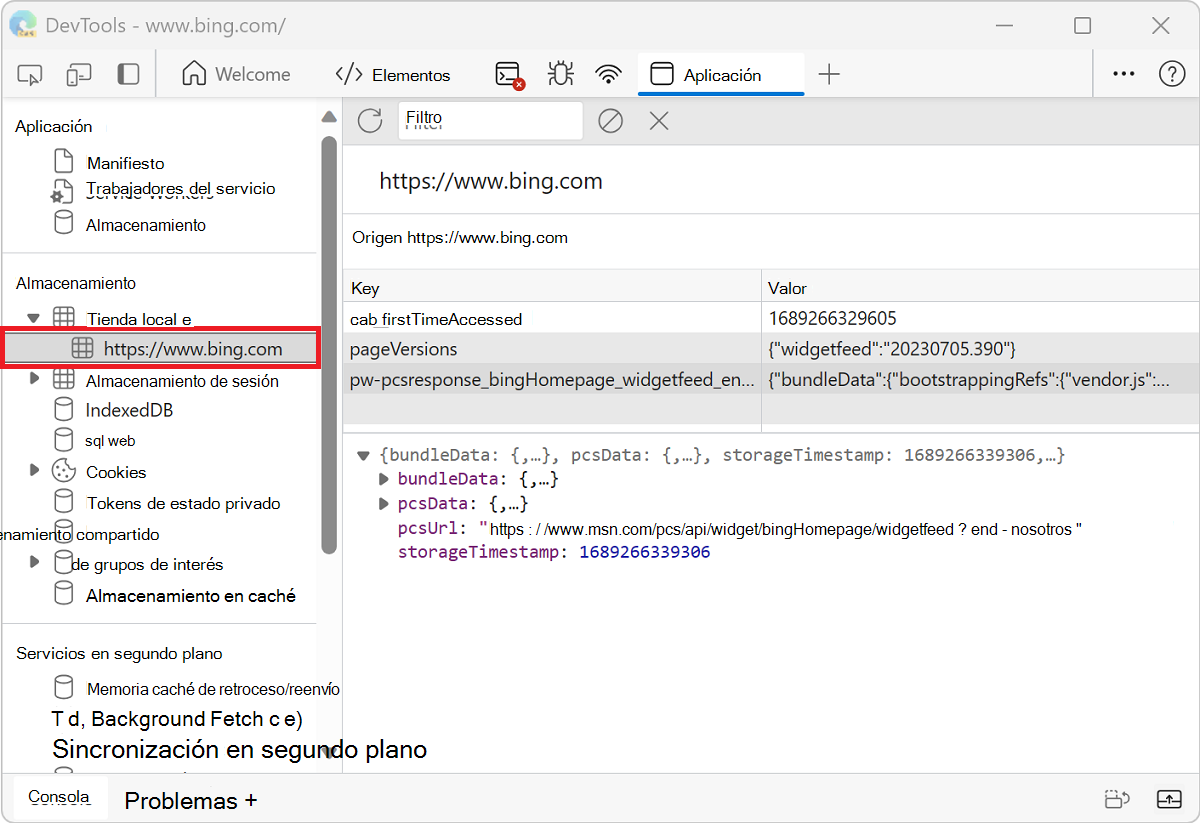Clear the filter using the block icon
The height and width of the screenshot is (823, 1200).
click(610, 120)
